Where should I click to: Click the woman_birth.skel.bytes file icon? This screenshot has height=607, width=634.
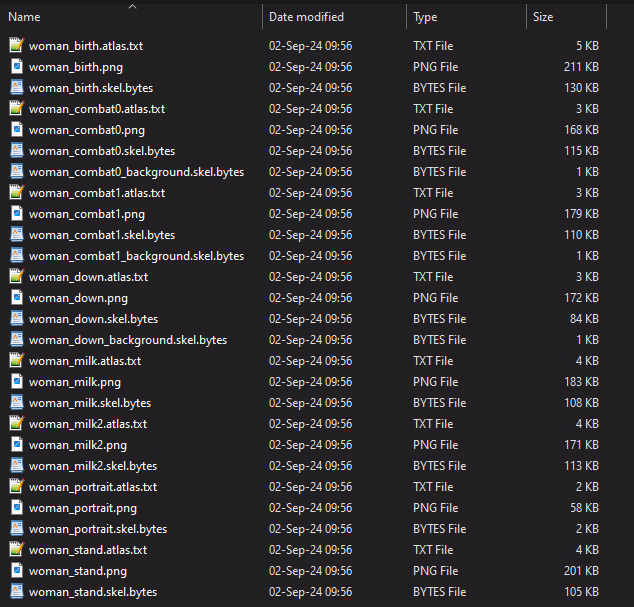click(16, 88)
